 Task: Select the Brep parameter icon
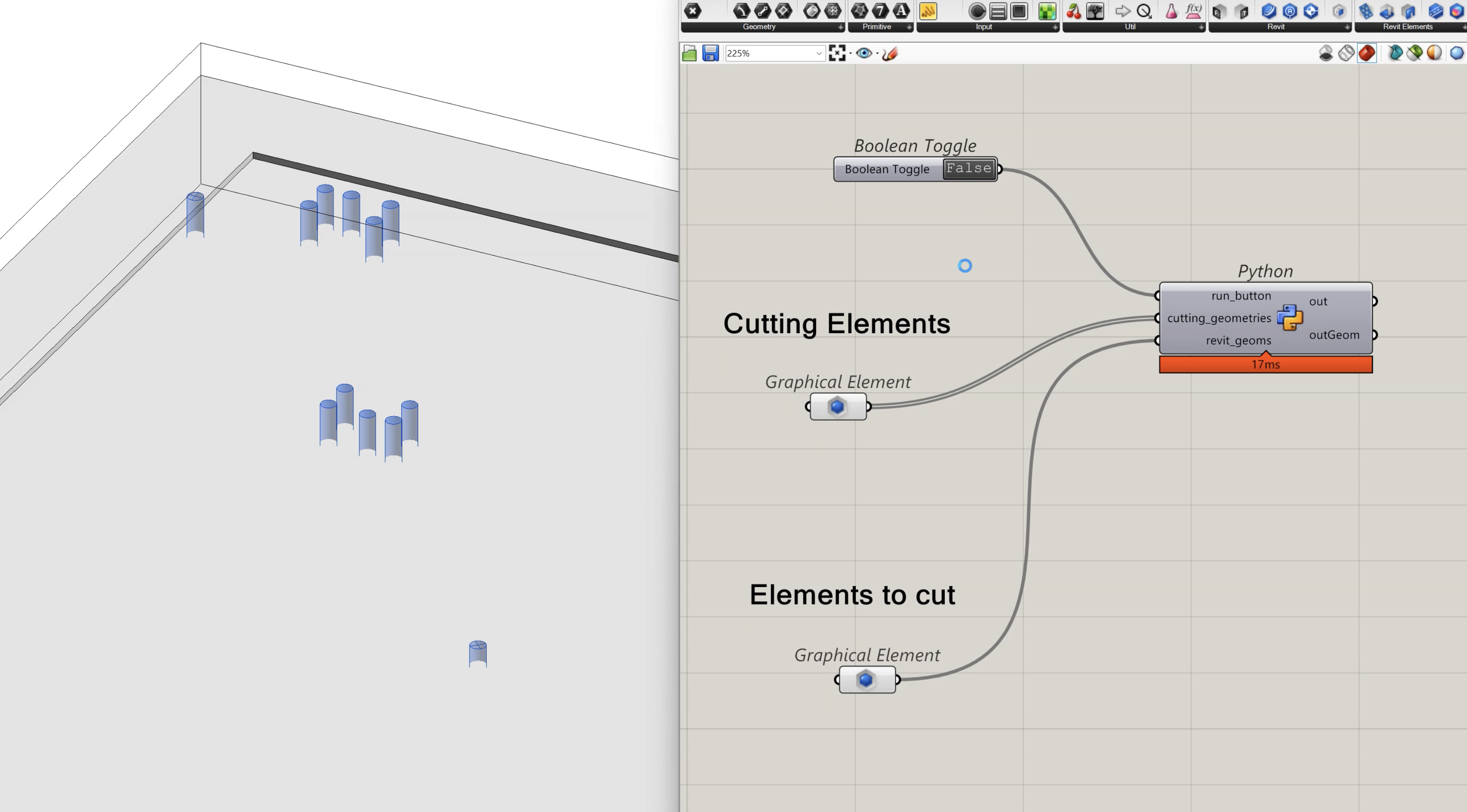(812, 11)
